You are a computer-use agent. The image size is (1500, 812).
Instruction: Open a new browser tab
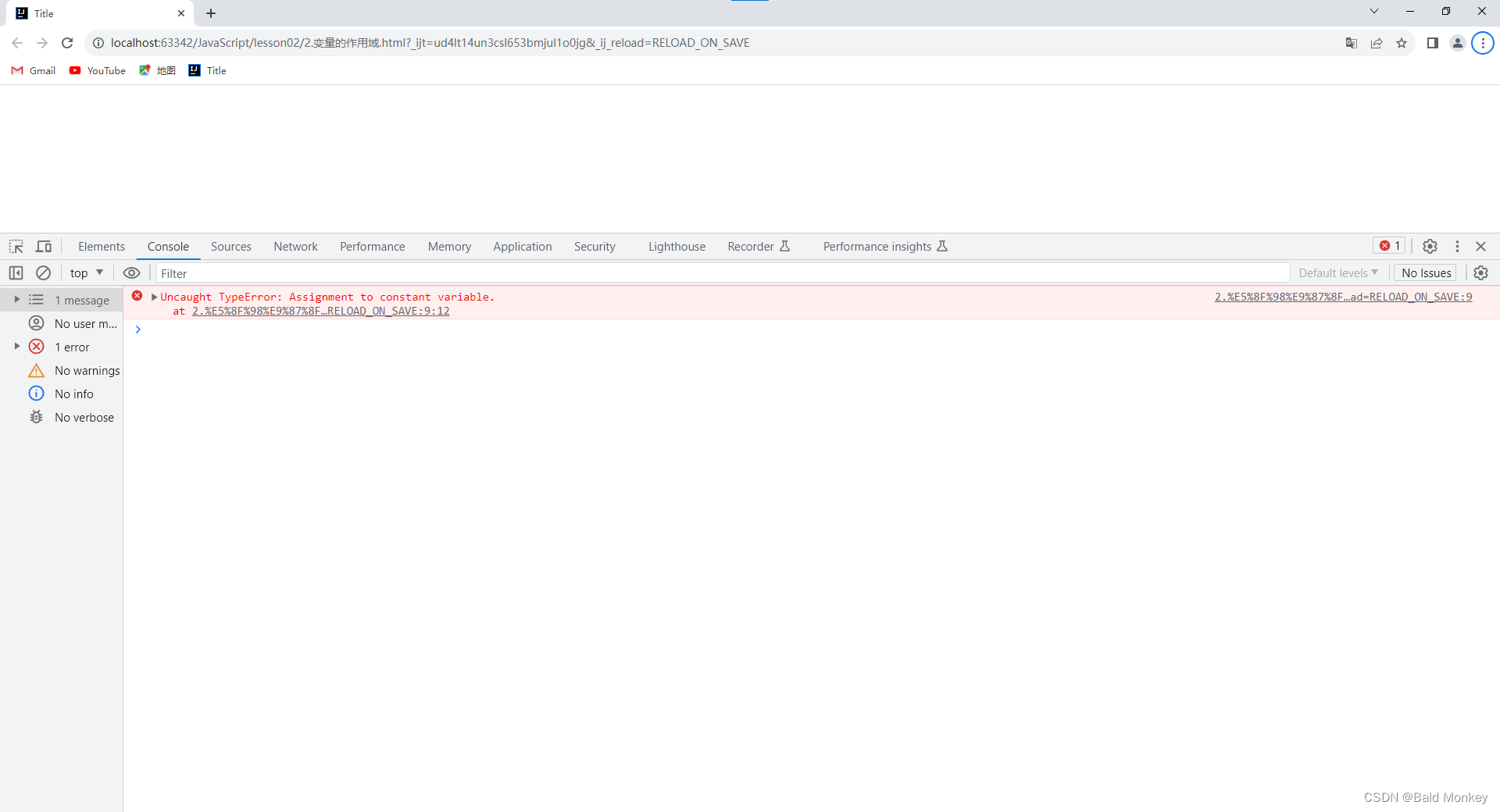click(x=211, y=13)
